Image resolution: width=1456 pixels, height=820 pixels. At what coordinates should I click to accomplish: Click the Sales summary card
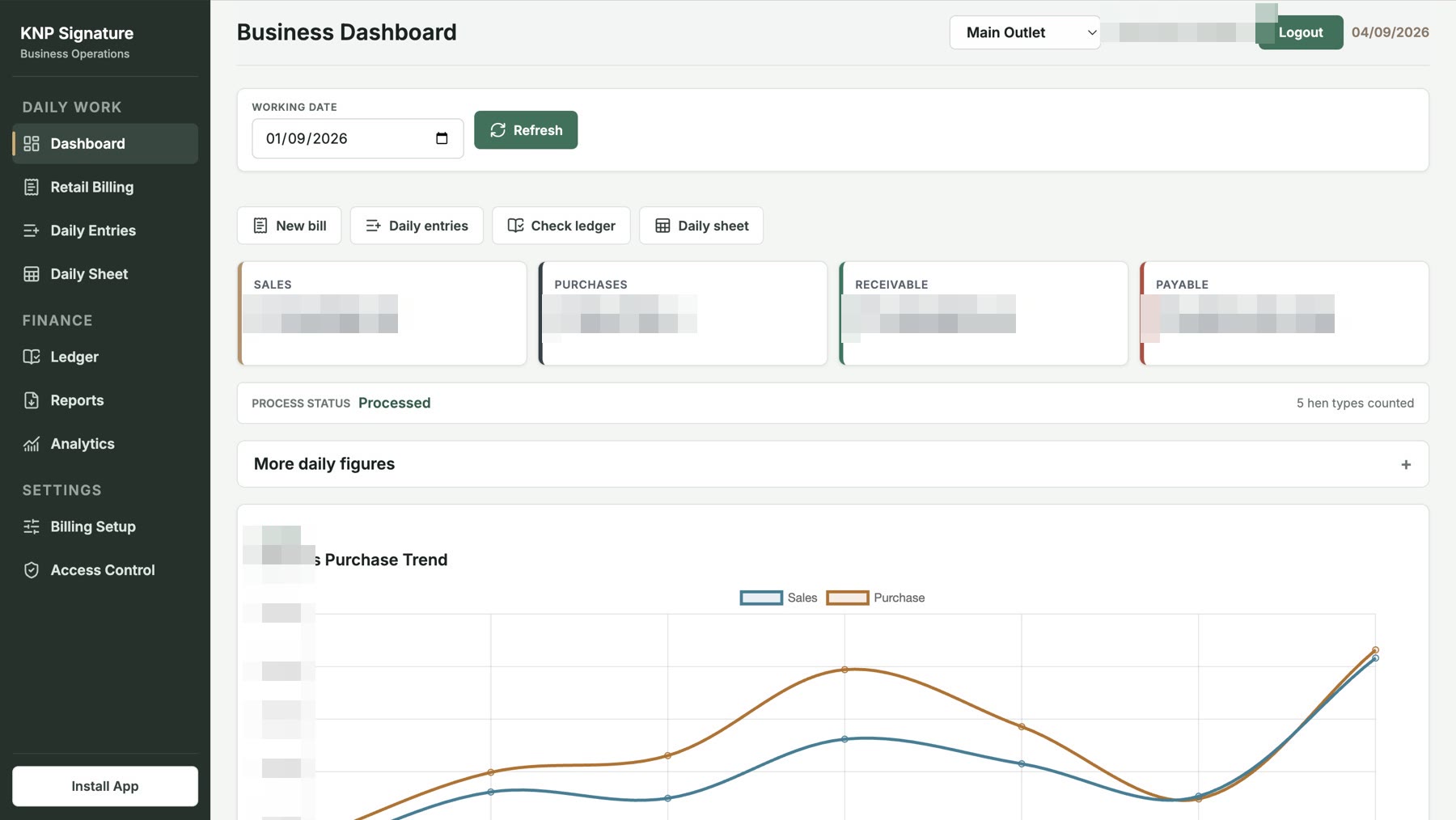(x=382, y=313)
